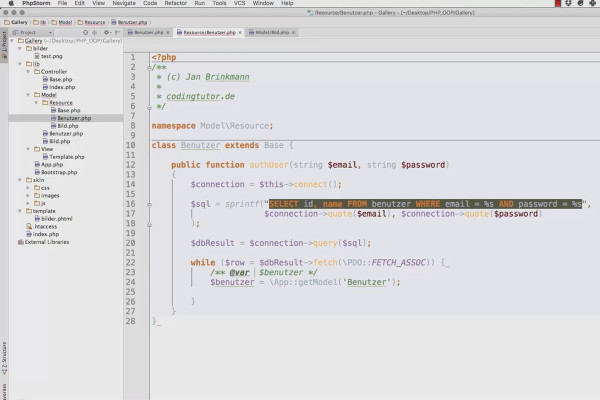
Task: Click the Gallery folder icon in breadcrumb
Action: click(x=7, y=22)
